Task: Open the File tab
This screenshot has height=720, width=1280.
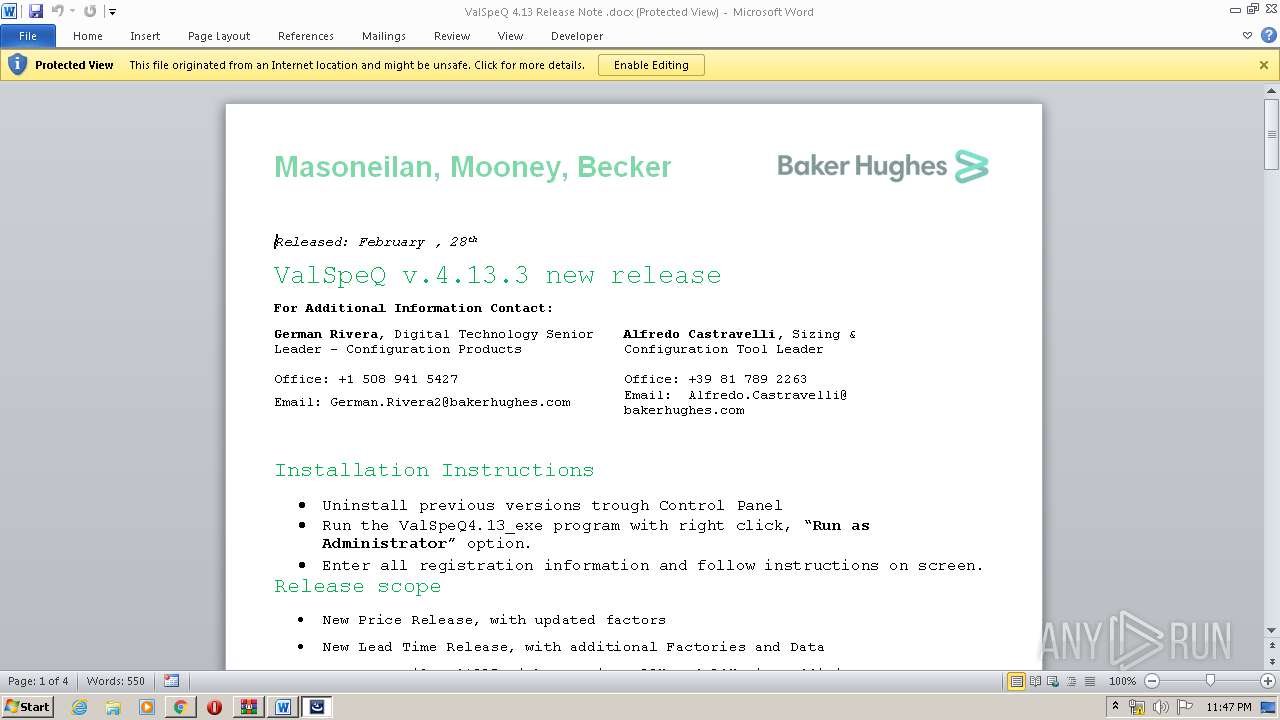Action: (28, 36)
